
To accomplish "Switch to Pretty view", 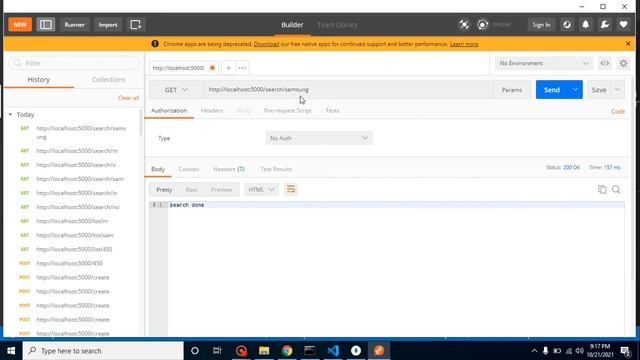I will [x=164, y=190].
